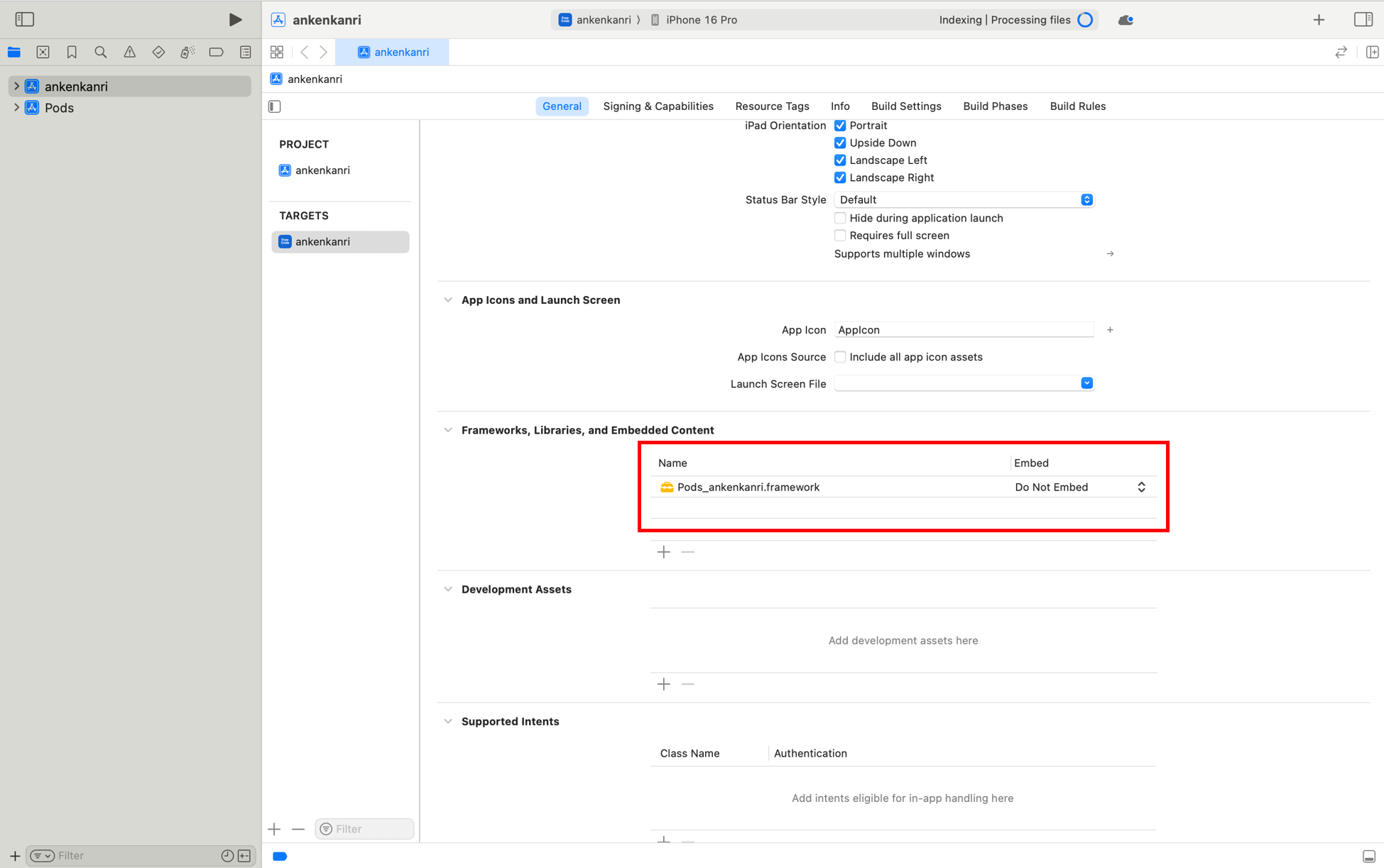Screen dimensions: 1384x868
Task: Remove selected target with minus
Action: [x=298, y=829]
